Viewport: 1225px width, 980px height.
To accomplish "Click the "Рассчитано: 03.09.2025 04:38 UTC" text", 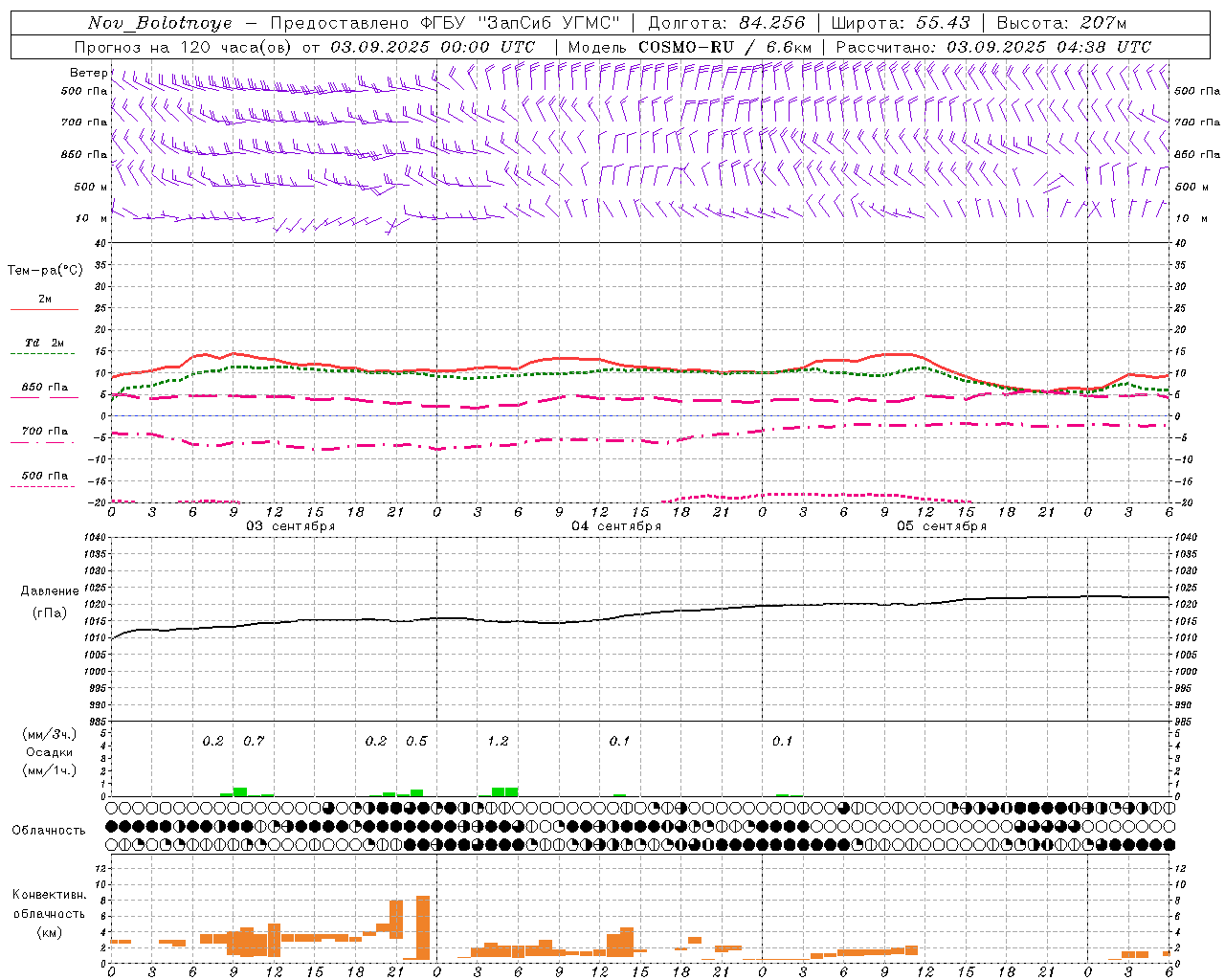I will 993,47.
